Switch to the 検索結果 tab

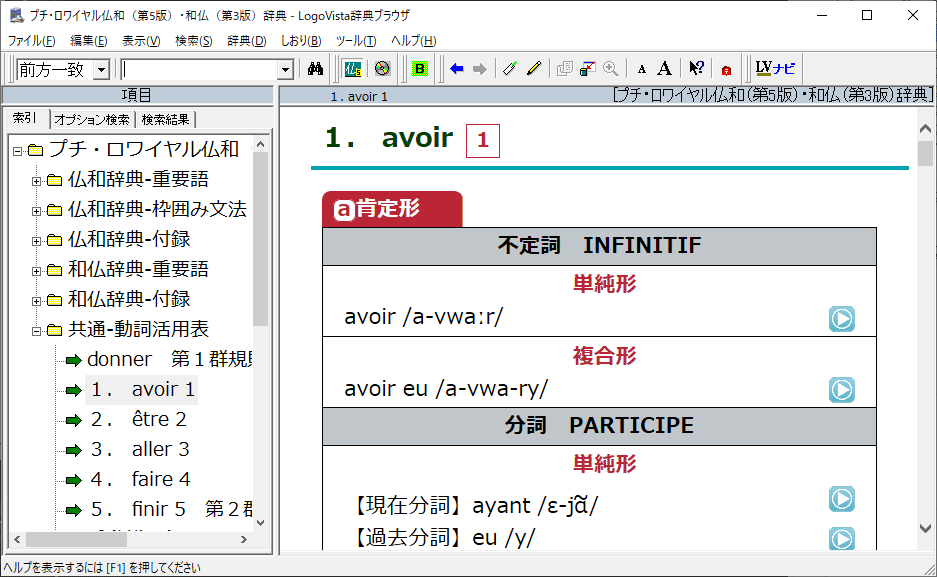pos(165,120)
